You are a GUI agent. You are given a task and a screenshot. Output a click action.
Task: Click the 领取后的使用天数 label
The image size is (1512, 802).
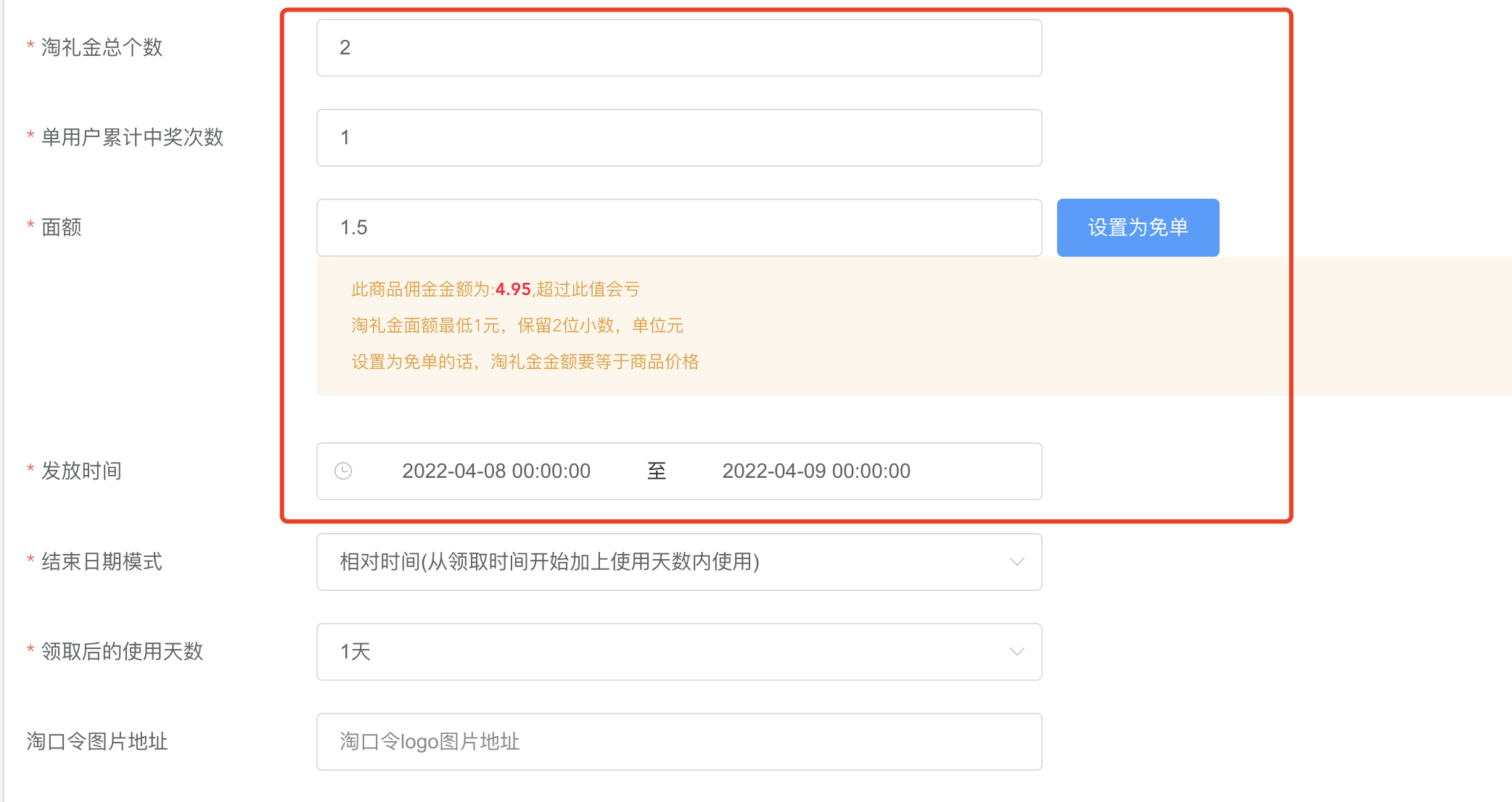pyautogui.click(x=122, y=652)
